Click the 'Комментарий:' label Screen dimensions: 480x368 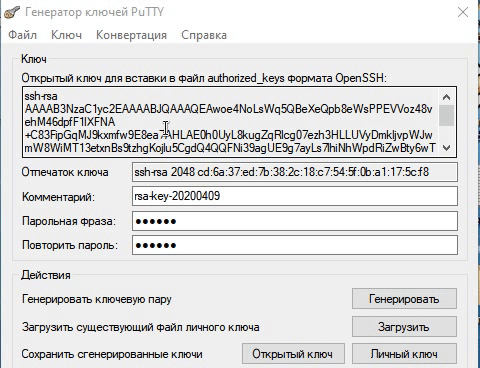[58, 197]
